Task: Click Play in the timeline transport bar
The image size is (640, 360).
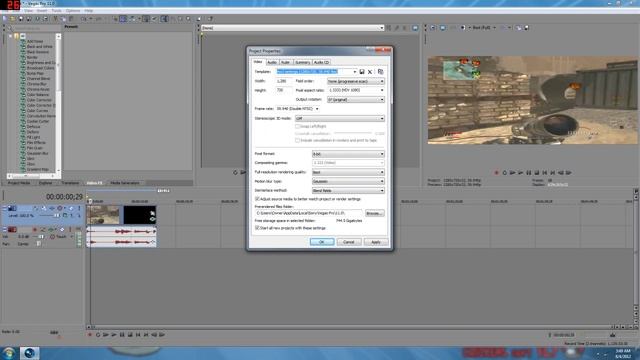Action: pos(114,335)
